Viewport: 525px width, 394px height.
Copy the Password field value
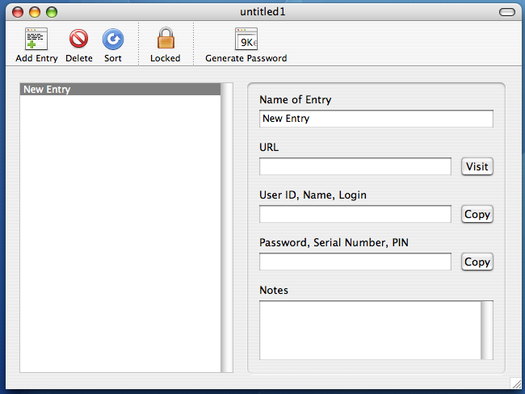click(x=477, y=262)
